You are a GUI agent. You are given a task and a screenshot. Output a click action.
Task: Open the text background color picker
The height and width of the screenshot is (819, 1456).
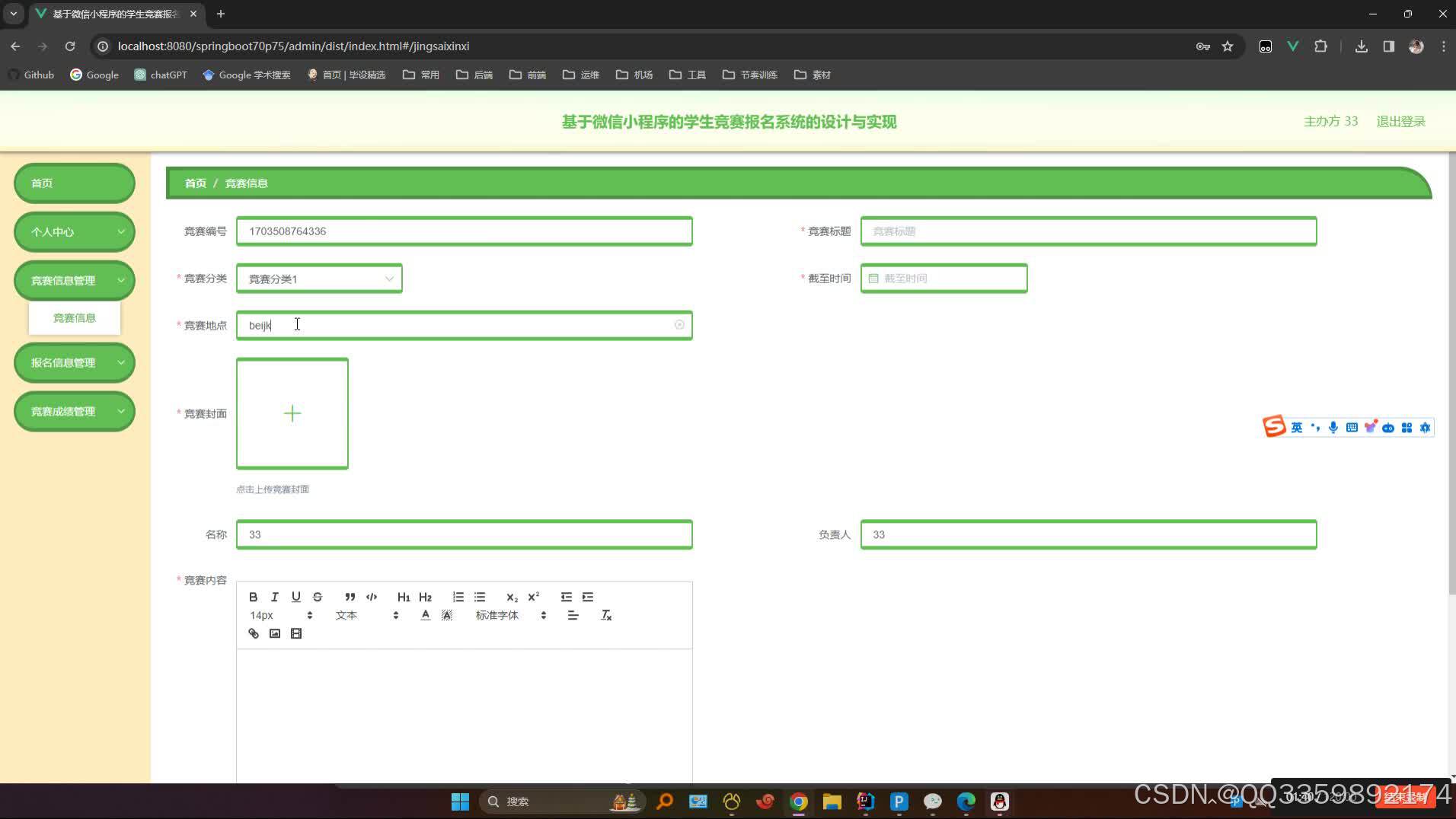pyautogui.click(x=447, y=615)
